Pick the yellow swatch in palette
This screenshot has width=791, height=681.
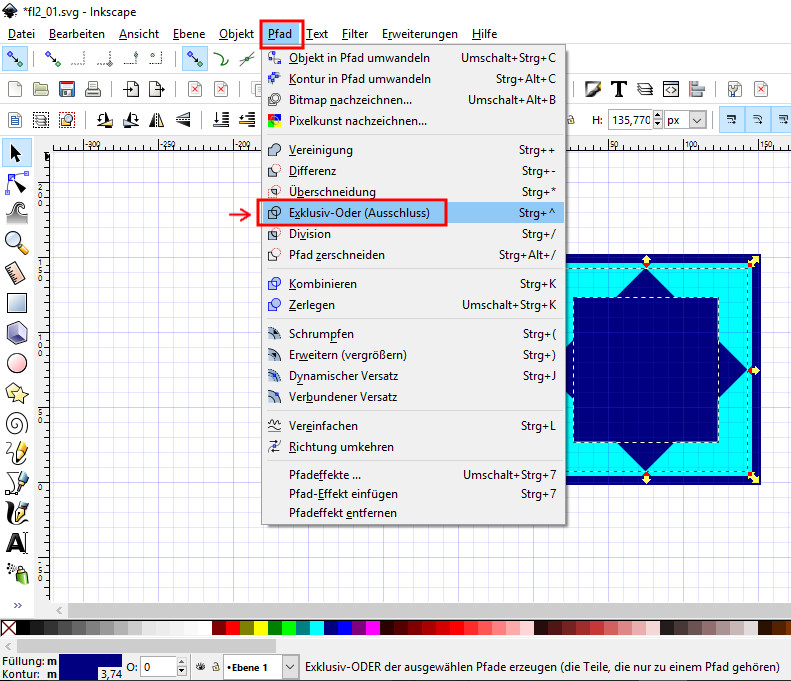262,628
